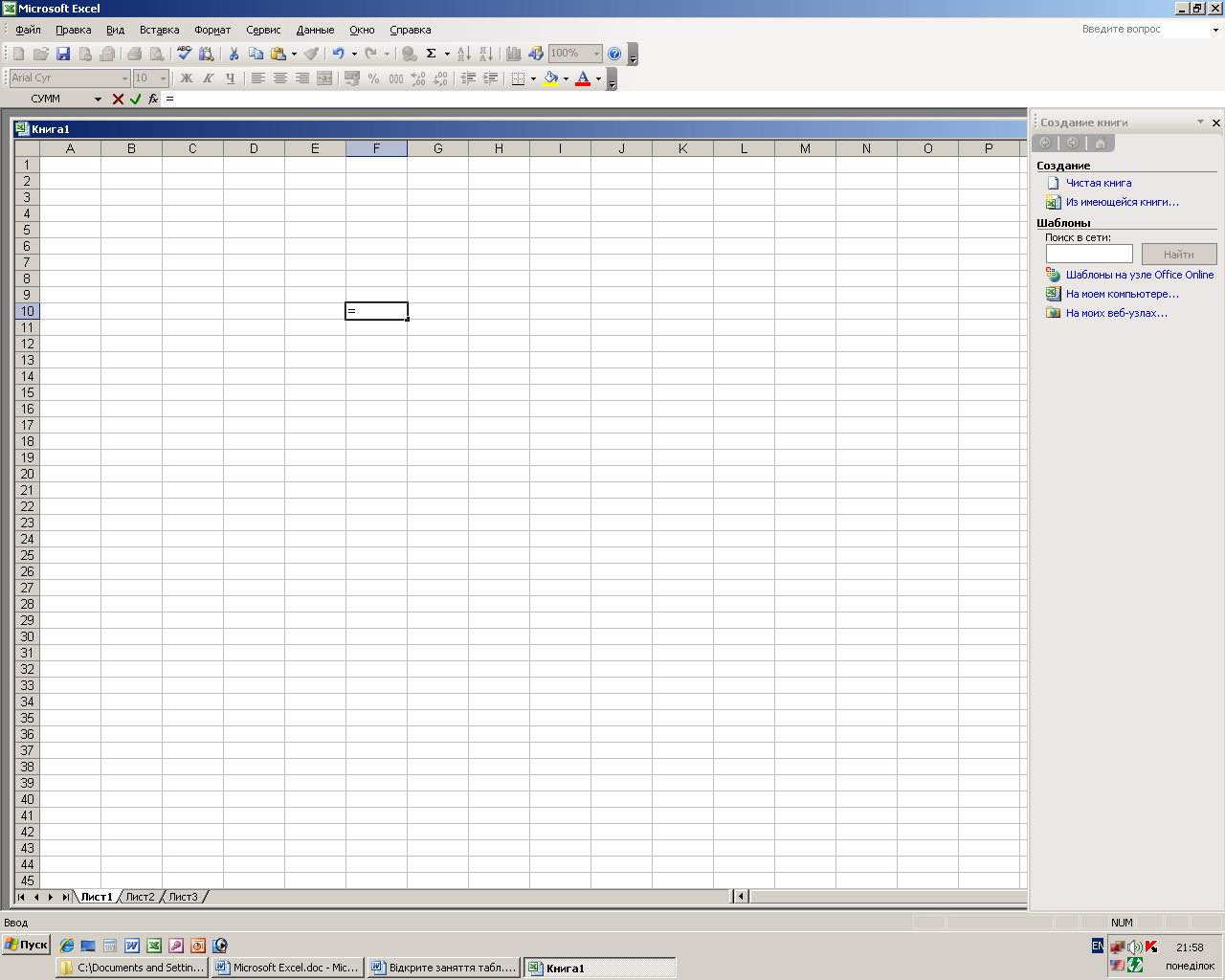Cut selection with the scissors icon

coord(234,54)
